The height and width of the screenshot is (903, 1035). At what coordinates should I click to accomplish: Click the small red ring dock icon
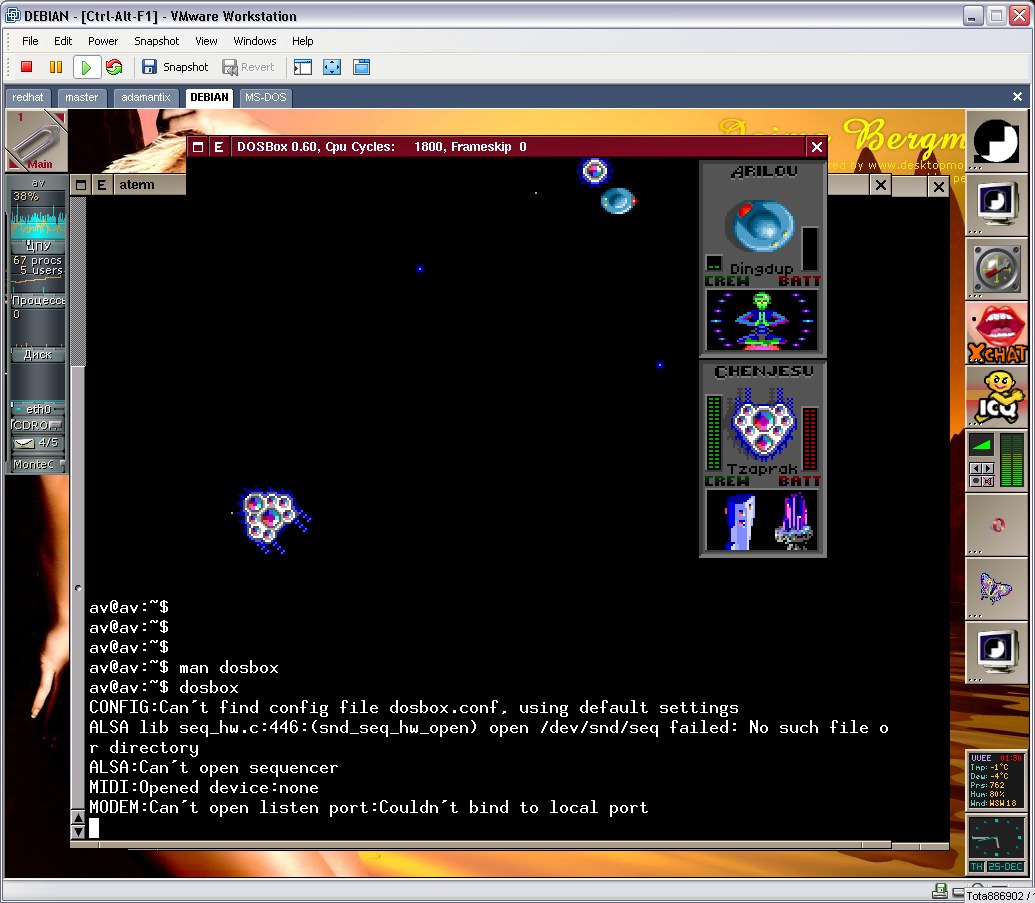997,525
